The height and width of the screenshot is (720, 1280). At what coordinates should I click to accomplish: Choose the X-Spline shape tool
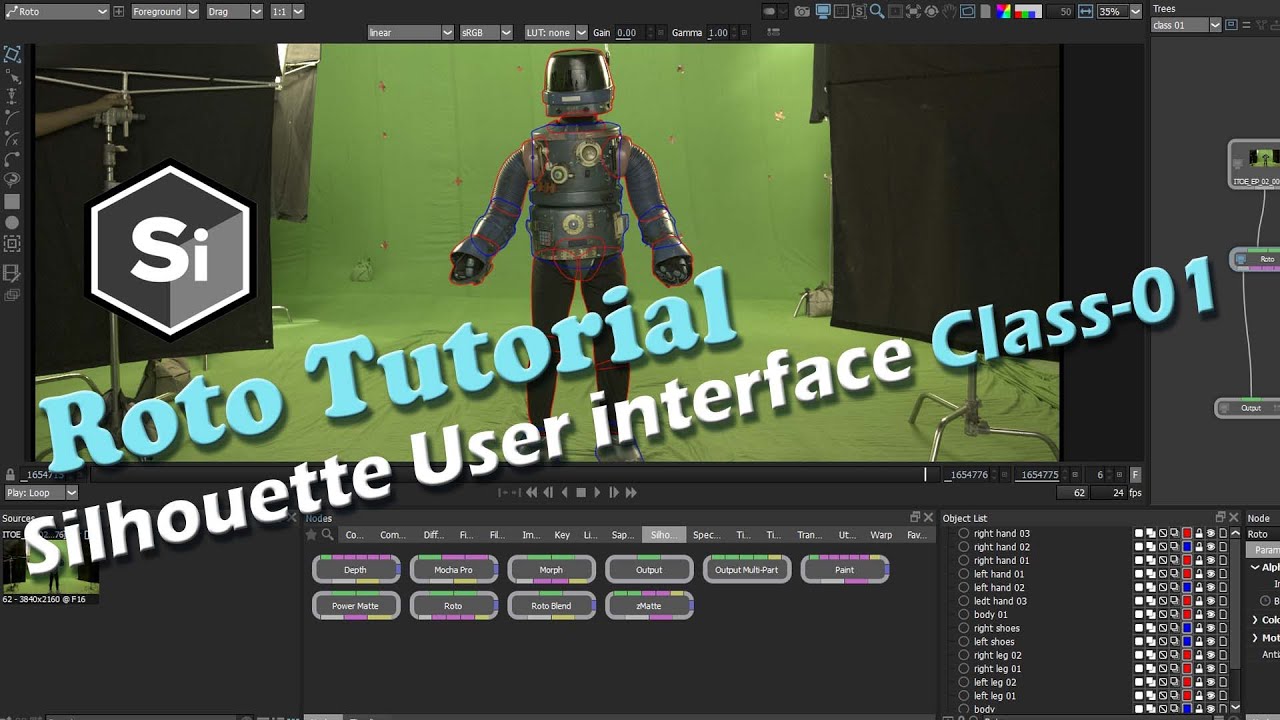tap(12, 138)
